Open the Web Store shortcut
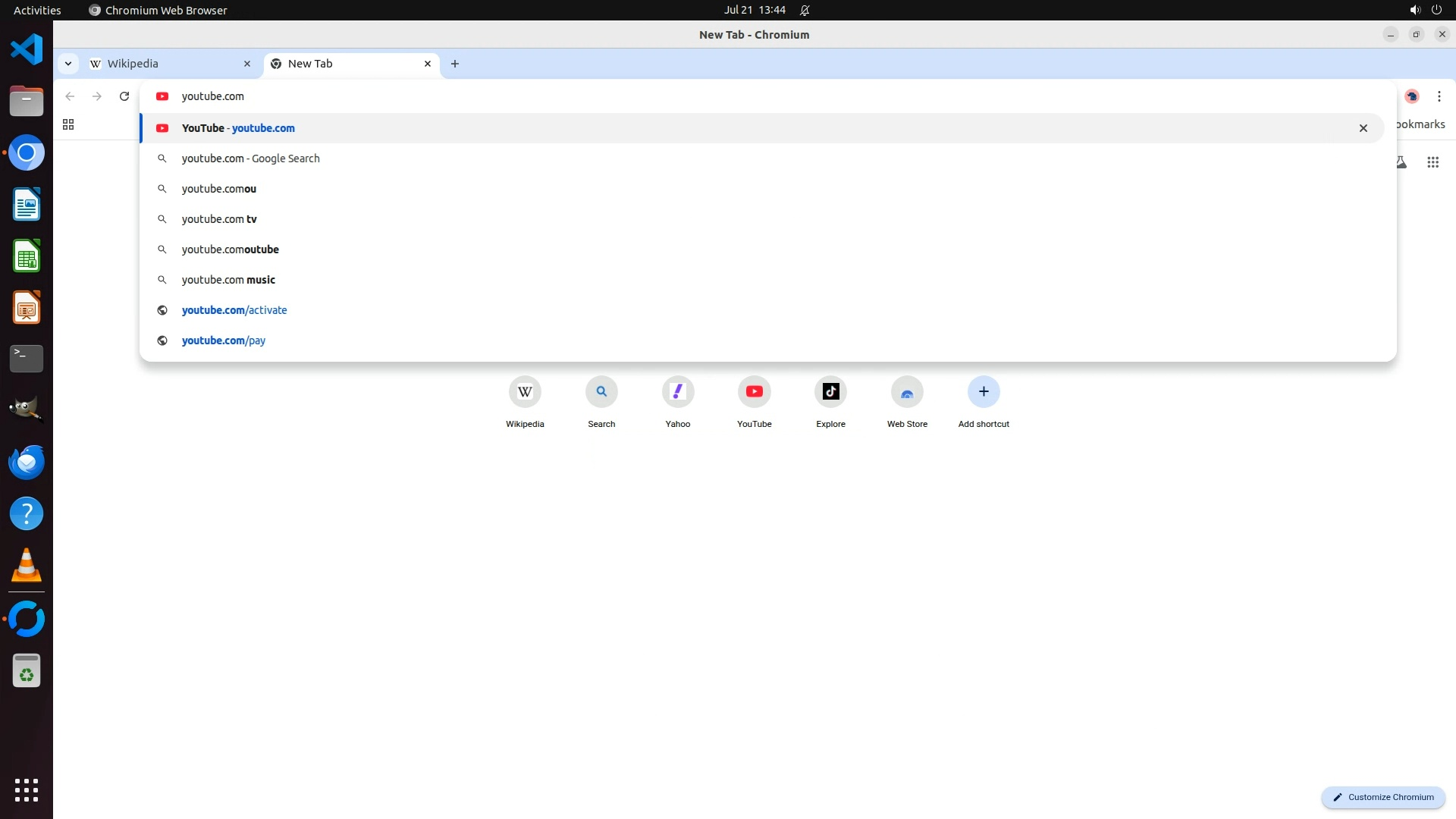Viewport: 1456px width, 819px height. coord(907,392)
